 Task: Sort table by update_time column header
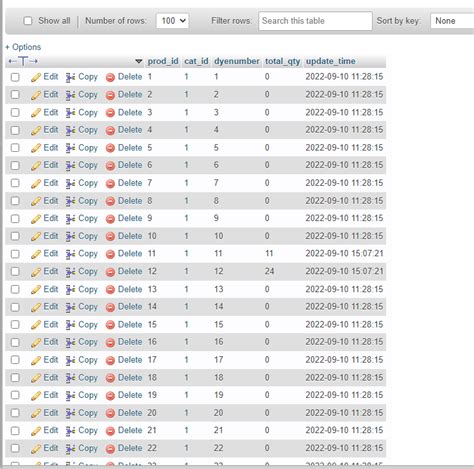pyautogui.click(x=331, y=61)
